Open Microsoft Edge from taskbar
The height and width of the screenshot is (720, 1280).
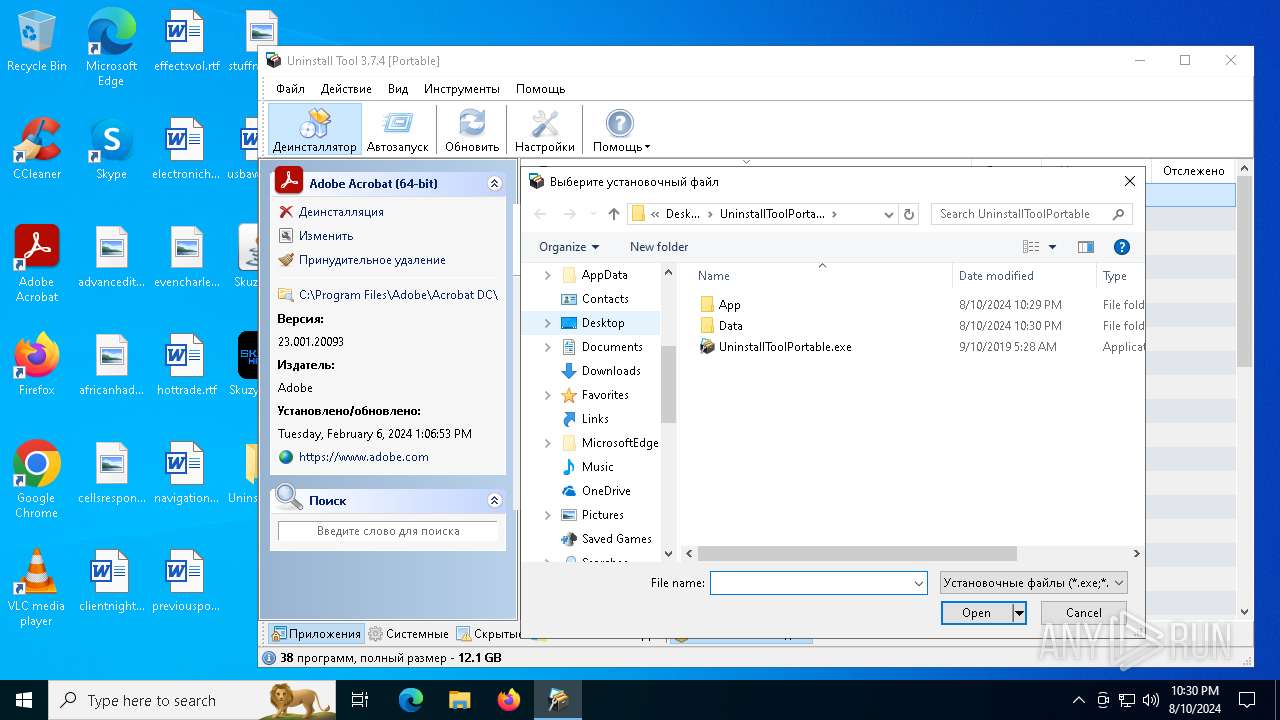[411, 700]
